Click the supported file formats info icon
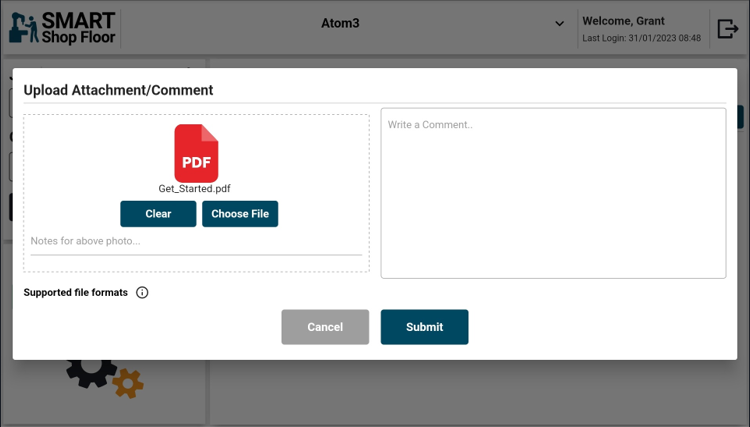The image size is (750, 427). click(x=142, y=293)
